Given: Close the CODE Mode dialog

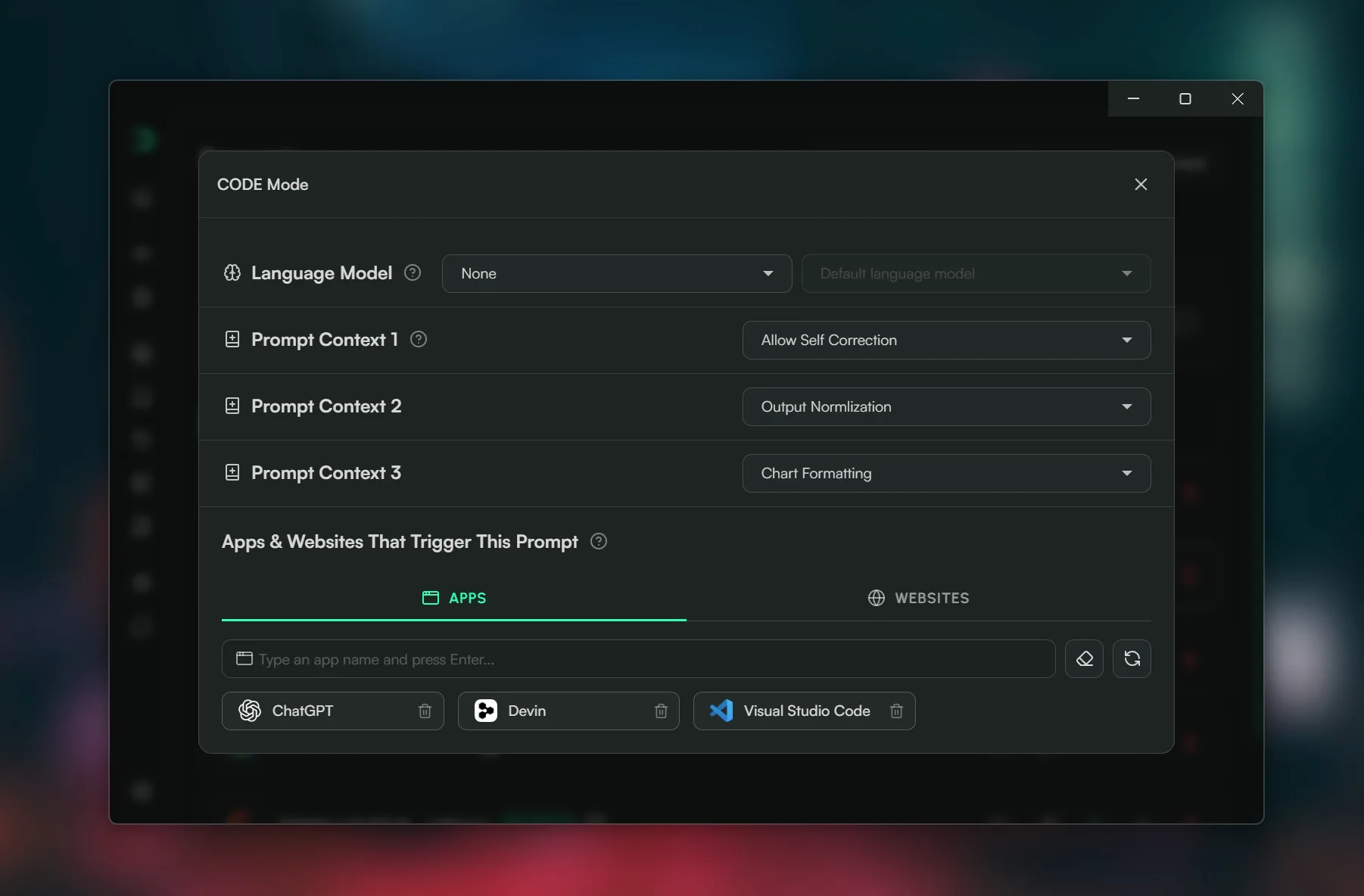Looking at the screenshot, I should [1141, 184].
